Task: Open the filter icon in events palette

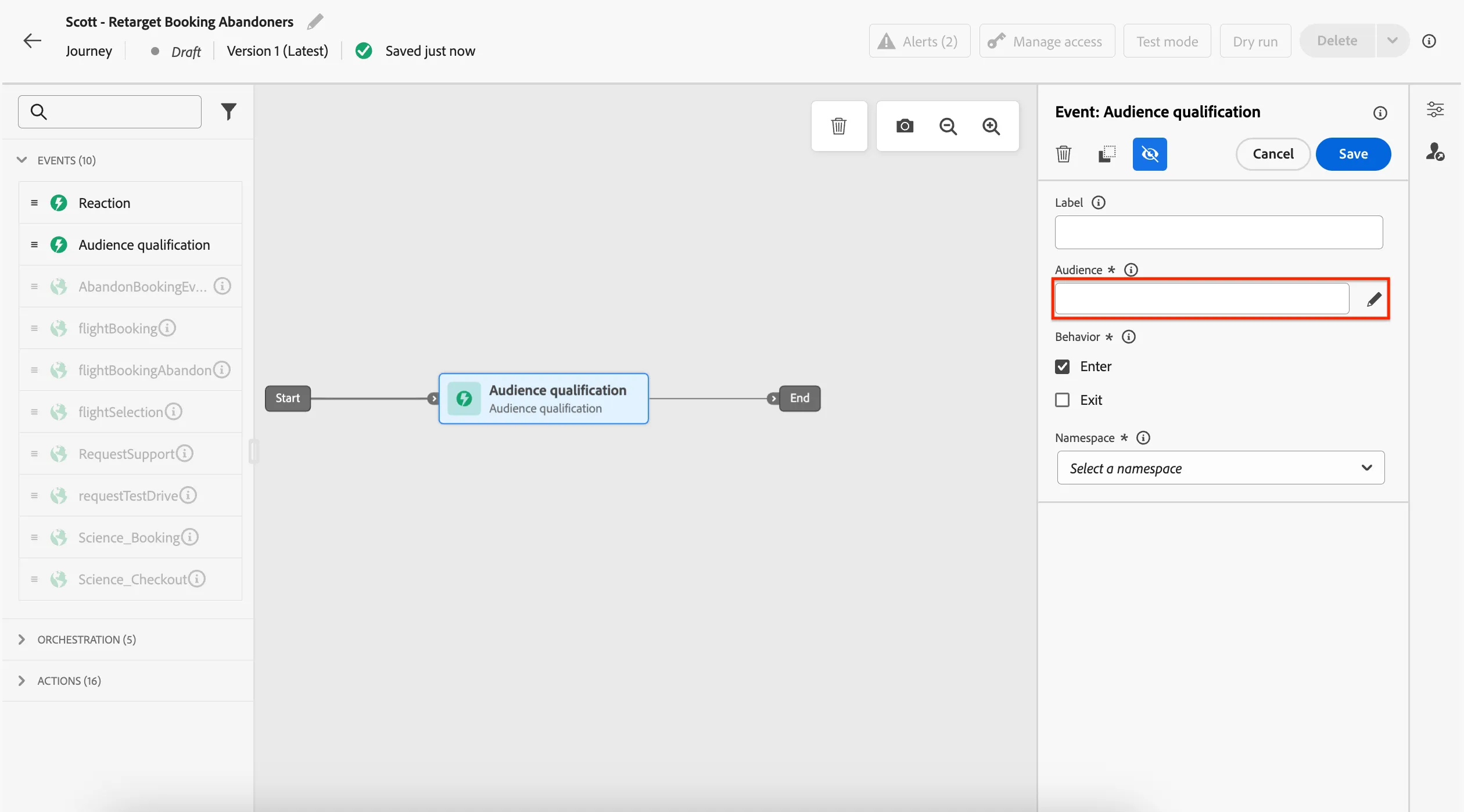Action: pos(229,111)
